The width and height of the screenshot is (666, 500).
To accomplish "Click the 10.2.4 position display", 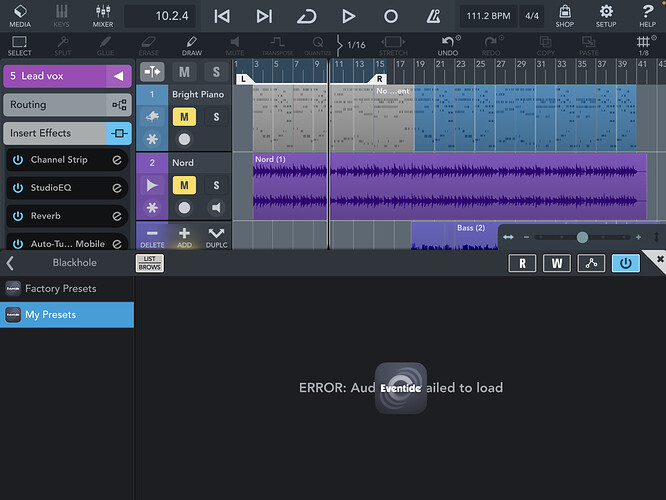I will tap(160, 16).
